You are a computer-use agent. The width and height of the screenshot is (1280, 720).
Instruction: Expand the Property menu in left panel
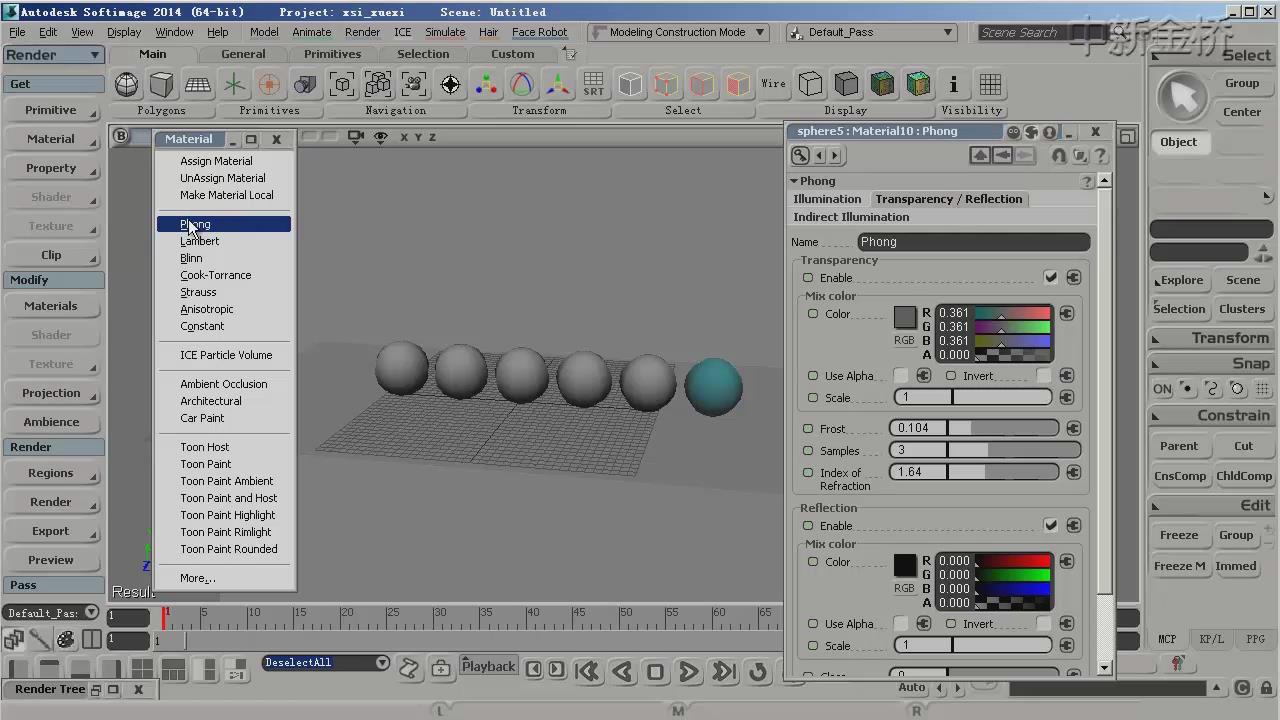[51, 168]
